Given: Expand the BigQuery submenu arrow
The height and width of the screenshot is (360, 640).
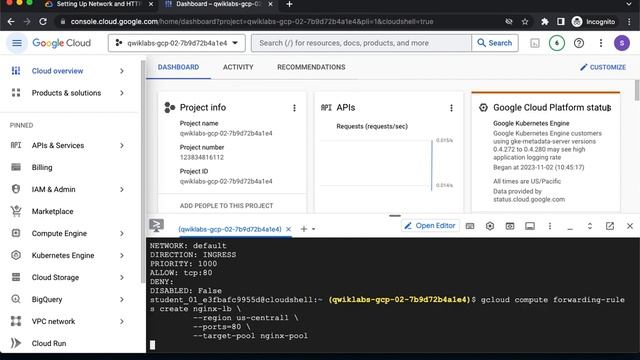Looking at the screenshot, I should pyautogui.click(x=122, y=300).
